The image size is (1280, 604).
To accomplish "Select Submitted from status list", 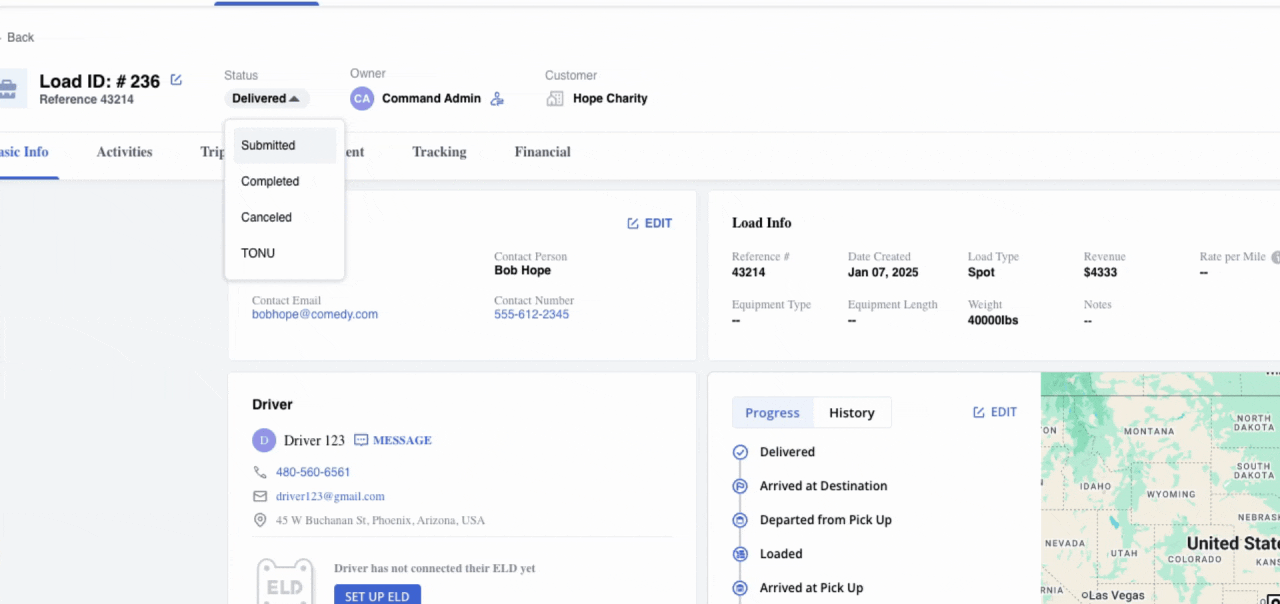I will pos(268,145).
